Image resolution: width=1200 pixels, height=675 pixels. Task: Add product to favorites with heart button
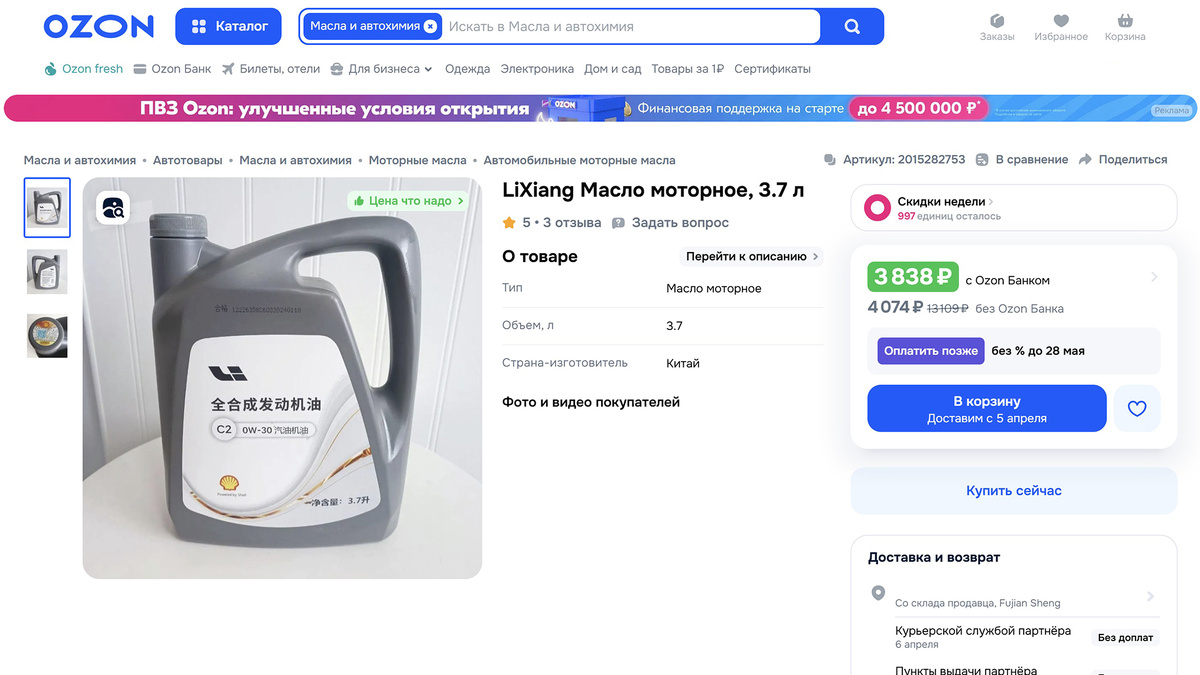click(1137, 408)
